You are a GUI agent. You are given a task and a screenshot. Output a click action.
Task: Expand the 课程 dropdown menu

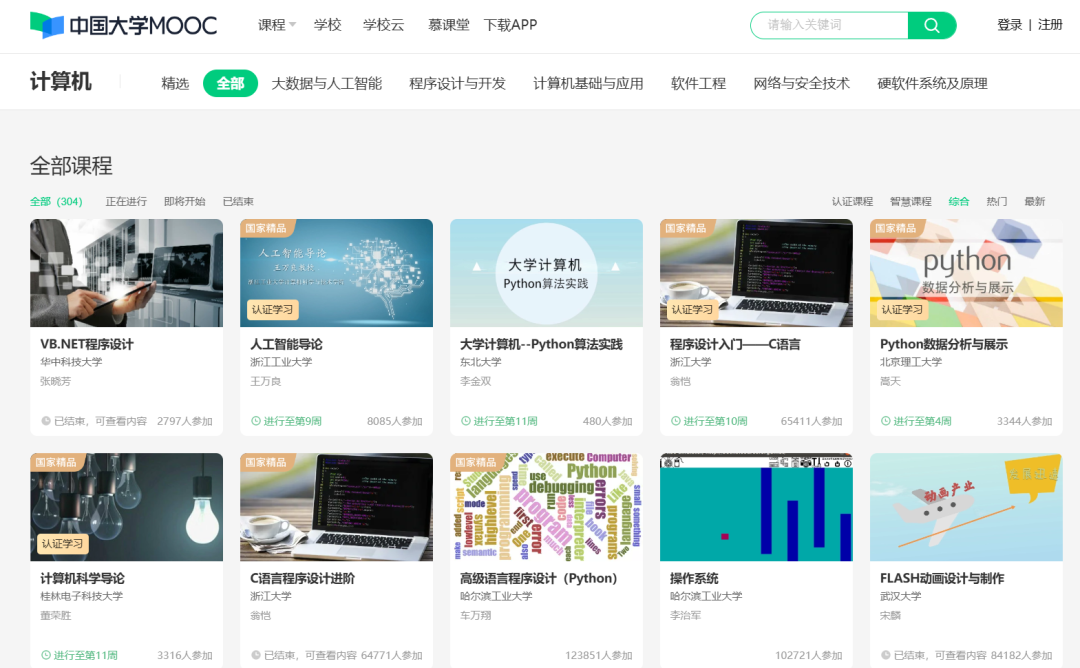[x=277, y=25]
